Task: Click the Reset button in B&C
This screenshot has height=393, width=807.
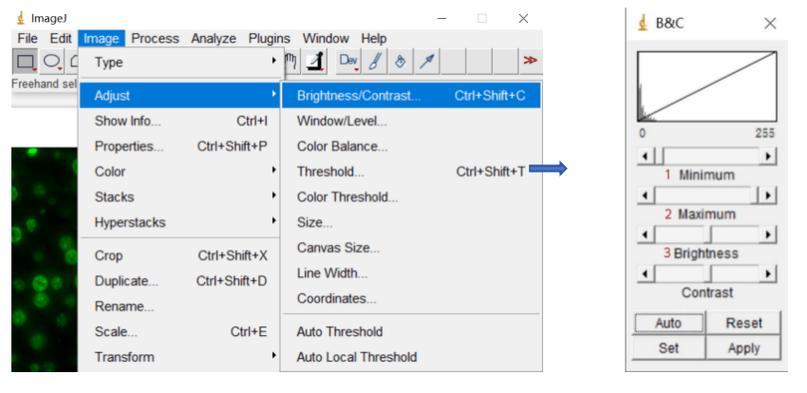Action: tap(744, 323)
